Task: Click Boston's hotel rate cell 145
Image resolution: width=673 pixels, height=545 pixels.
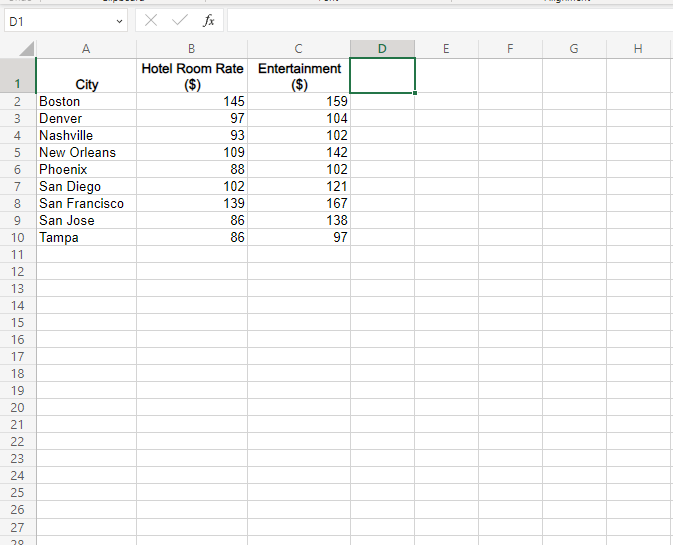Action: (x=192, y=102)
